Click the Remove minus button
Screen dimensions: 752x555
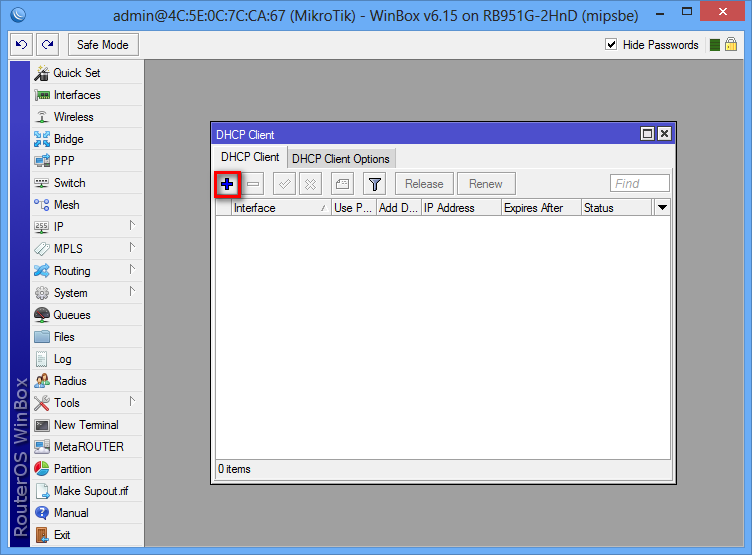coord(253,184)
